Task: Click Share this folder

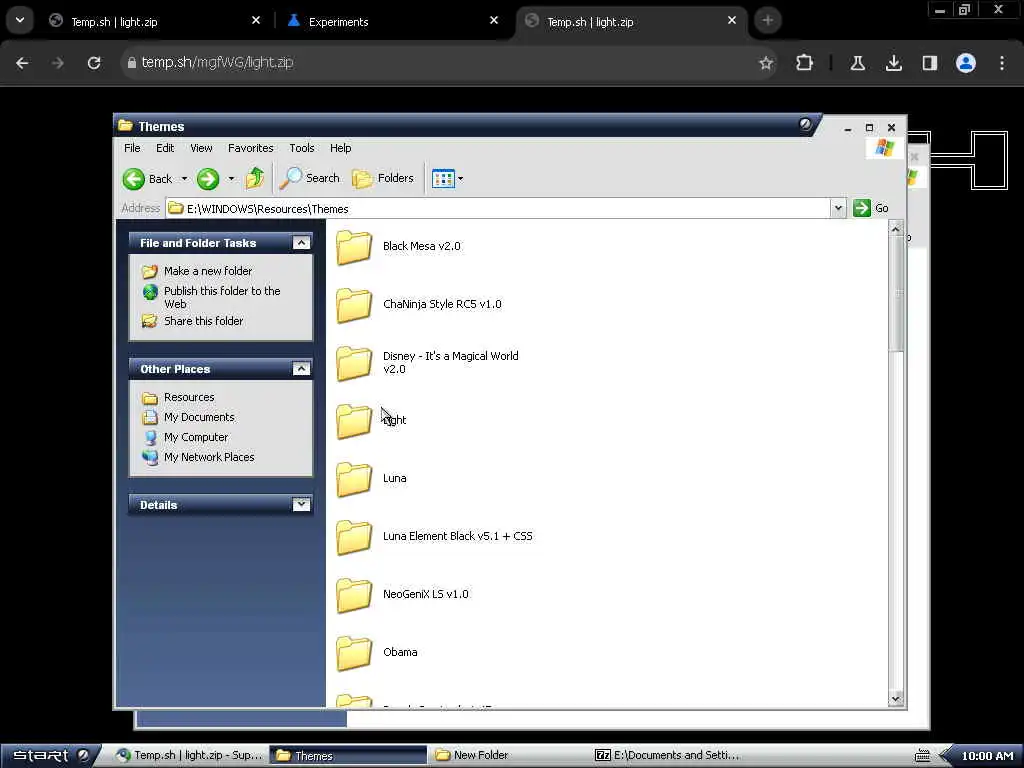Action: pyautogui.click(x=203, y=321)
